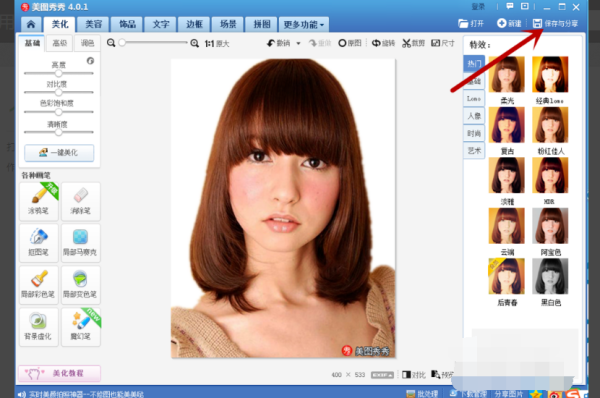
Task: Select the 消除笔 eraser pen tool
Action: click(x=81, y=201)
